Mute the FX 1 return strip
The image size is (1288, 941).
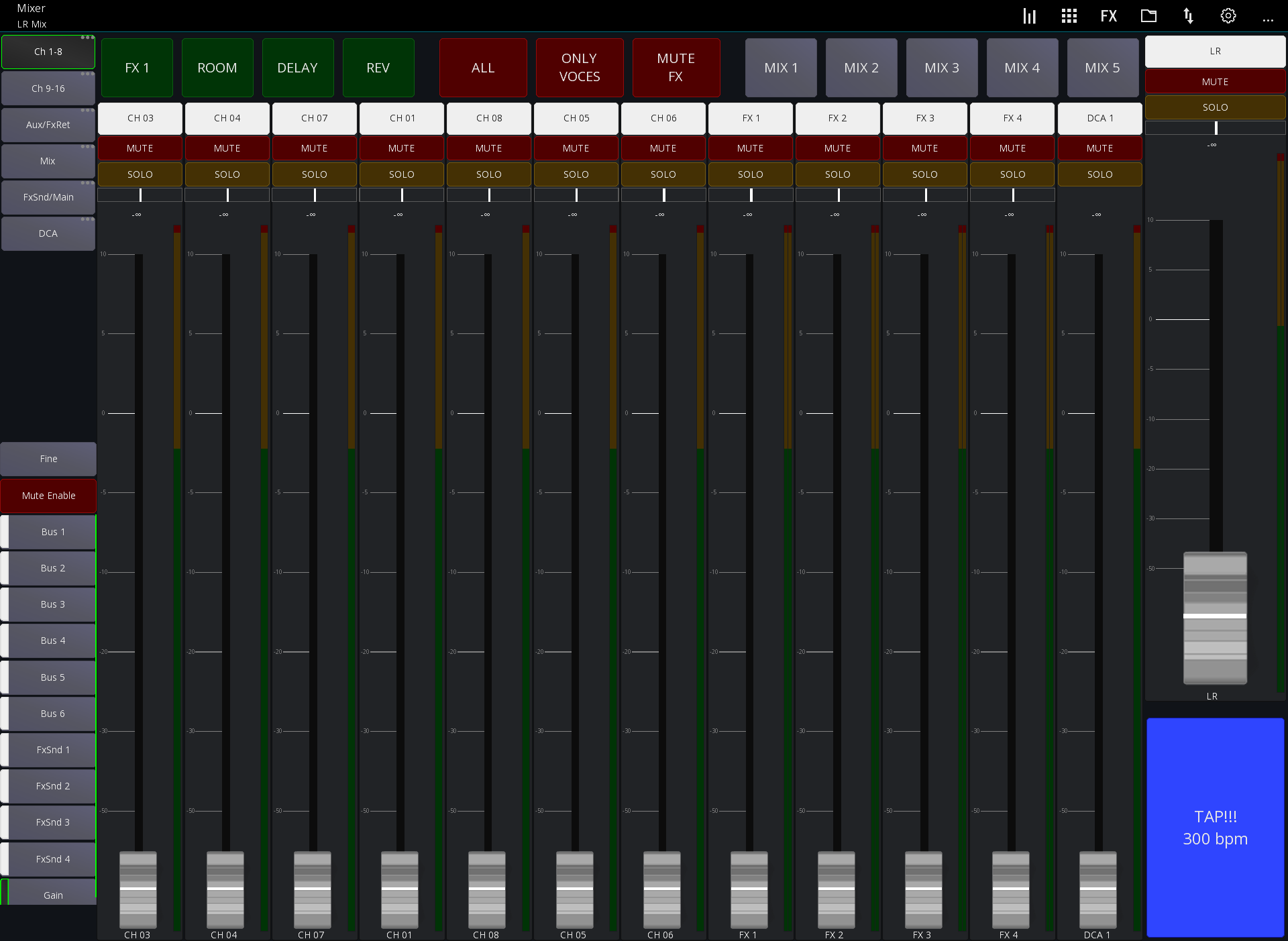click(x=750, y=148)
